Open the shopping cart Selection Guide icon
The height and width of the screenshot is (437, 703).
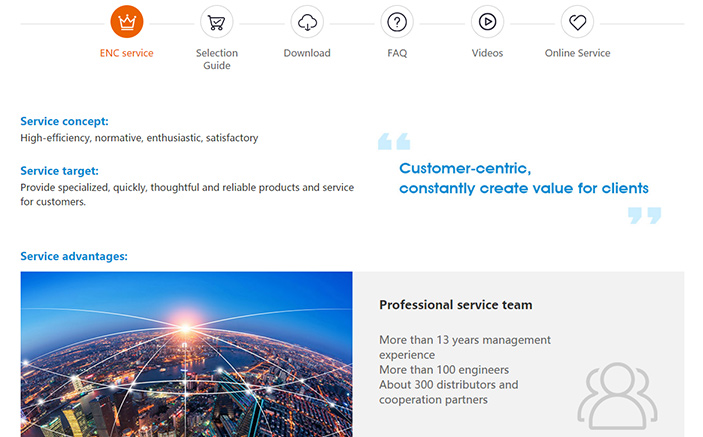pos(217,22)
